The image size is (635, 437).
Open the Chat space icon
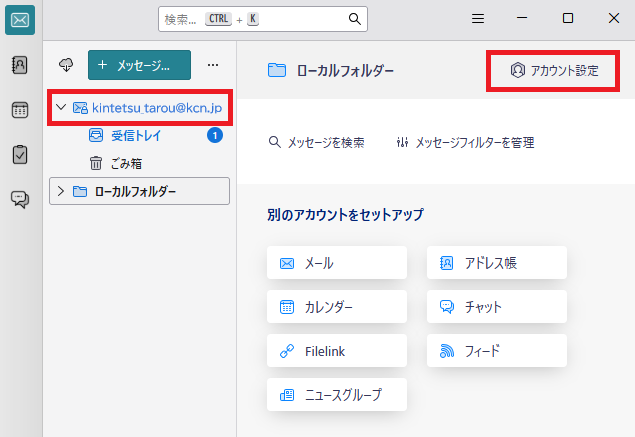pos(20,199)
